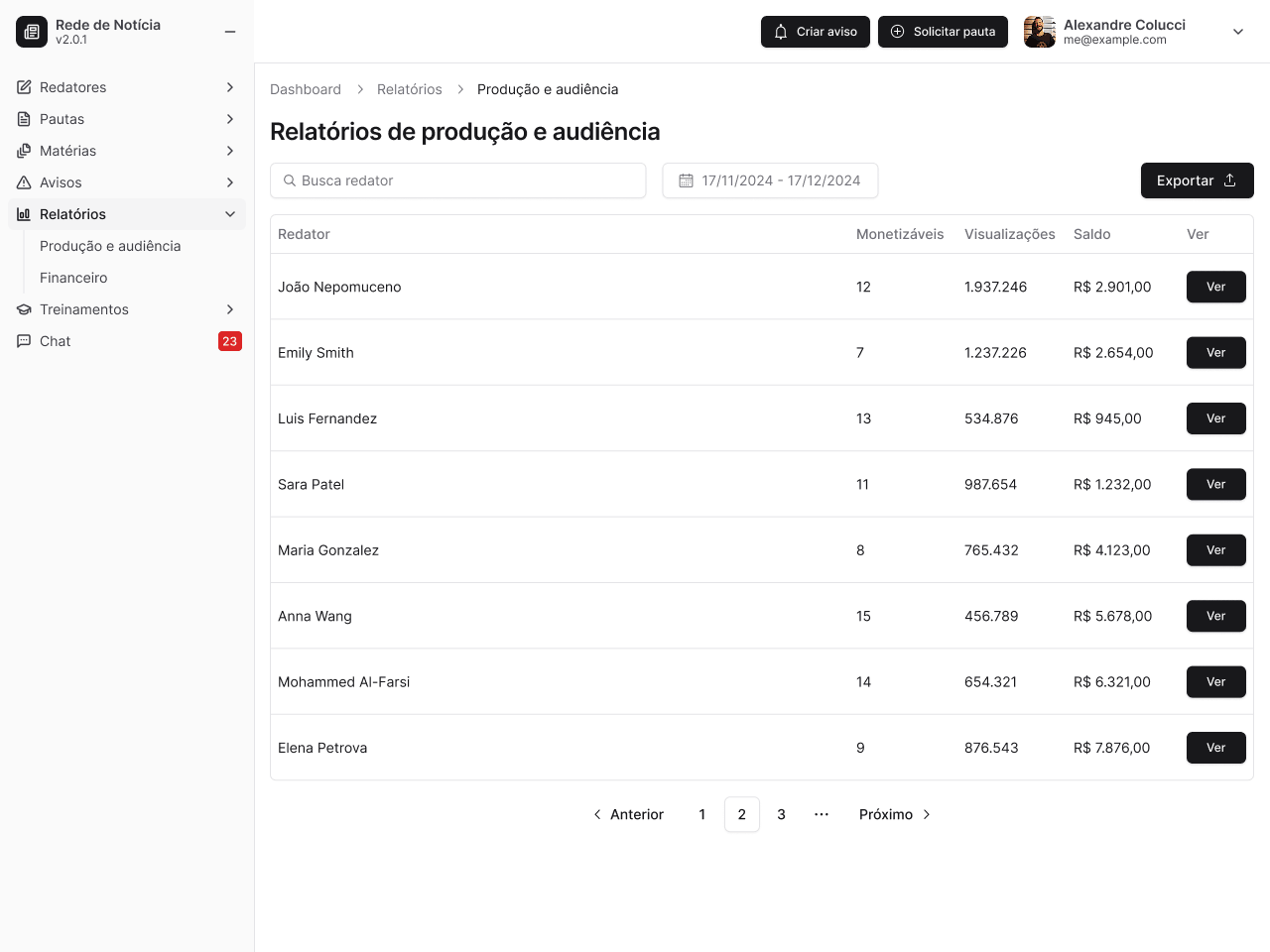Viewport: 1270px width, 952px height.
Task: Open the Dashboard breadcrumb link
Action: coord(306,89)
